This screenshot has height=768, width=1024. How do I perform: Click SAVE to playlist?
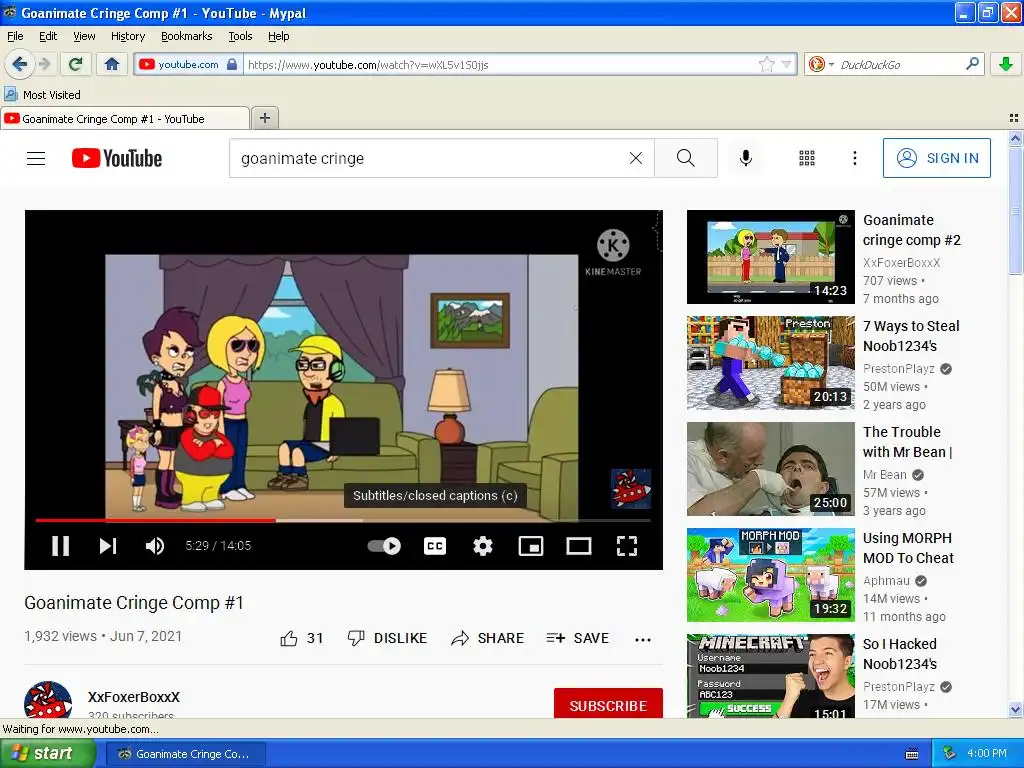point(577,639)
